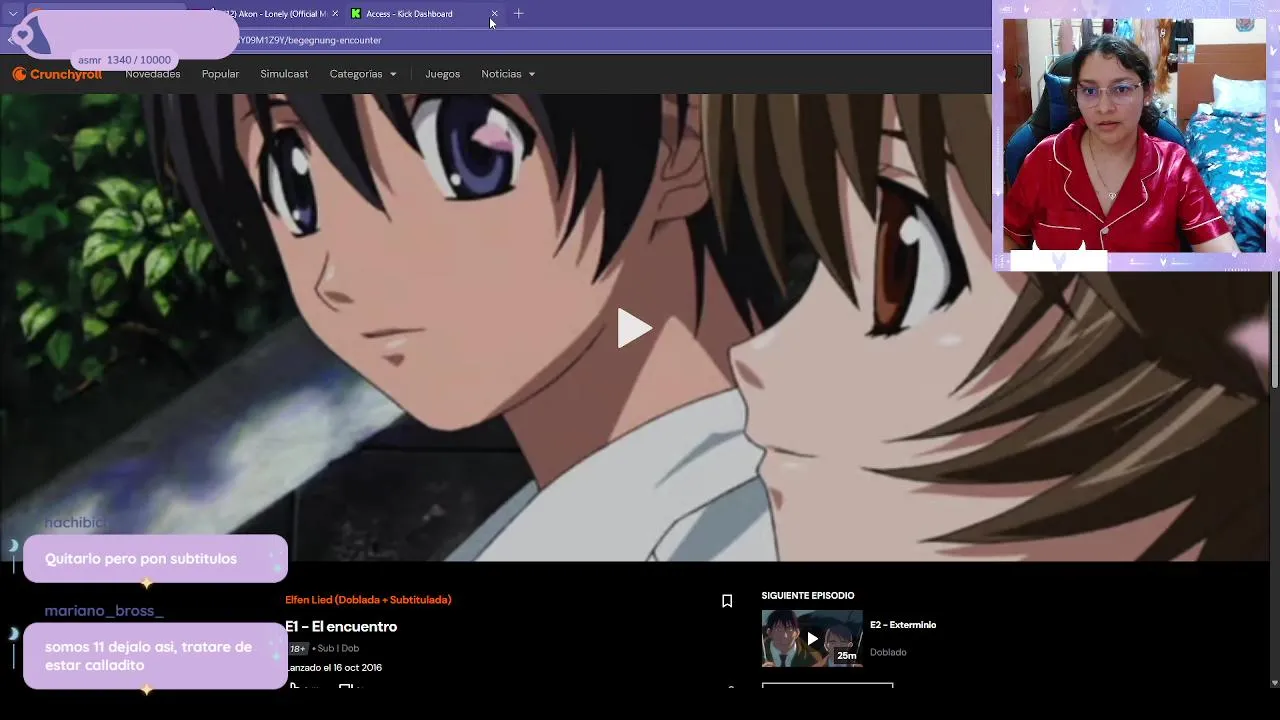Open the E2 - Exterminio thumbnail

(x=812, y=638)
